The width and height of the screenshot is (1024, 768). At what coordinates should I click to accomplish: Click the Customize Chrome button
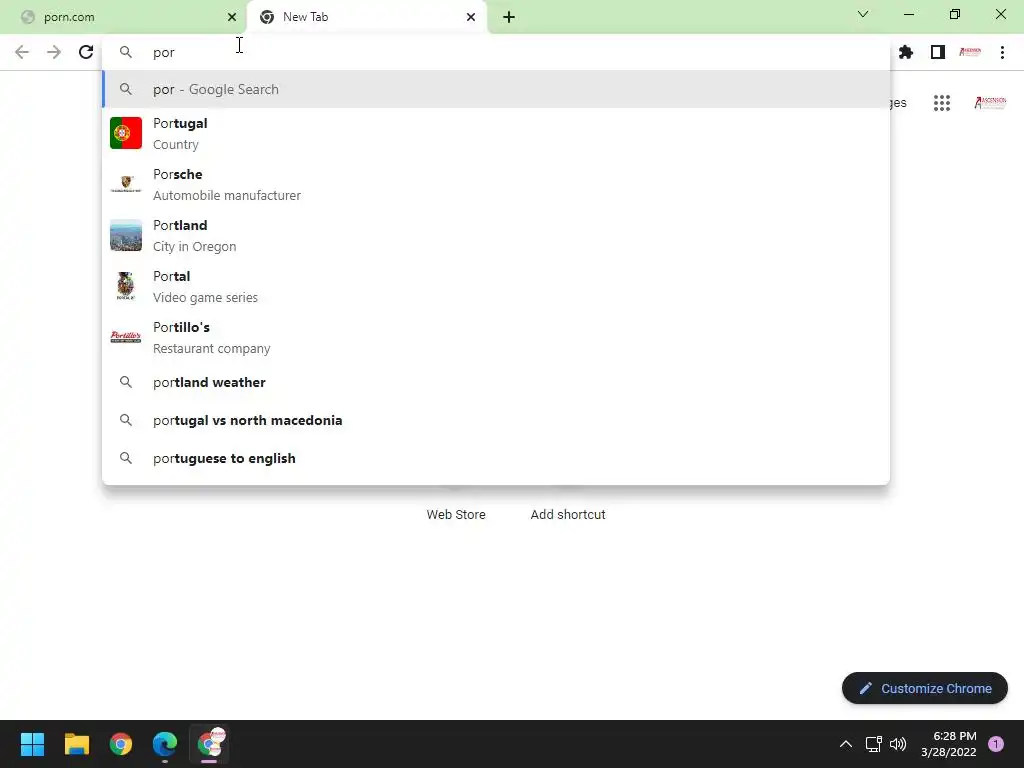pyautogui.click(x=925, y=688)
